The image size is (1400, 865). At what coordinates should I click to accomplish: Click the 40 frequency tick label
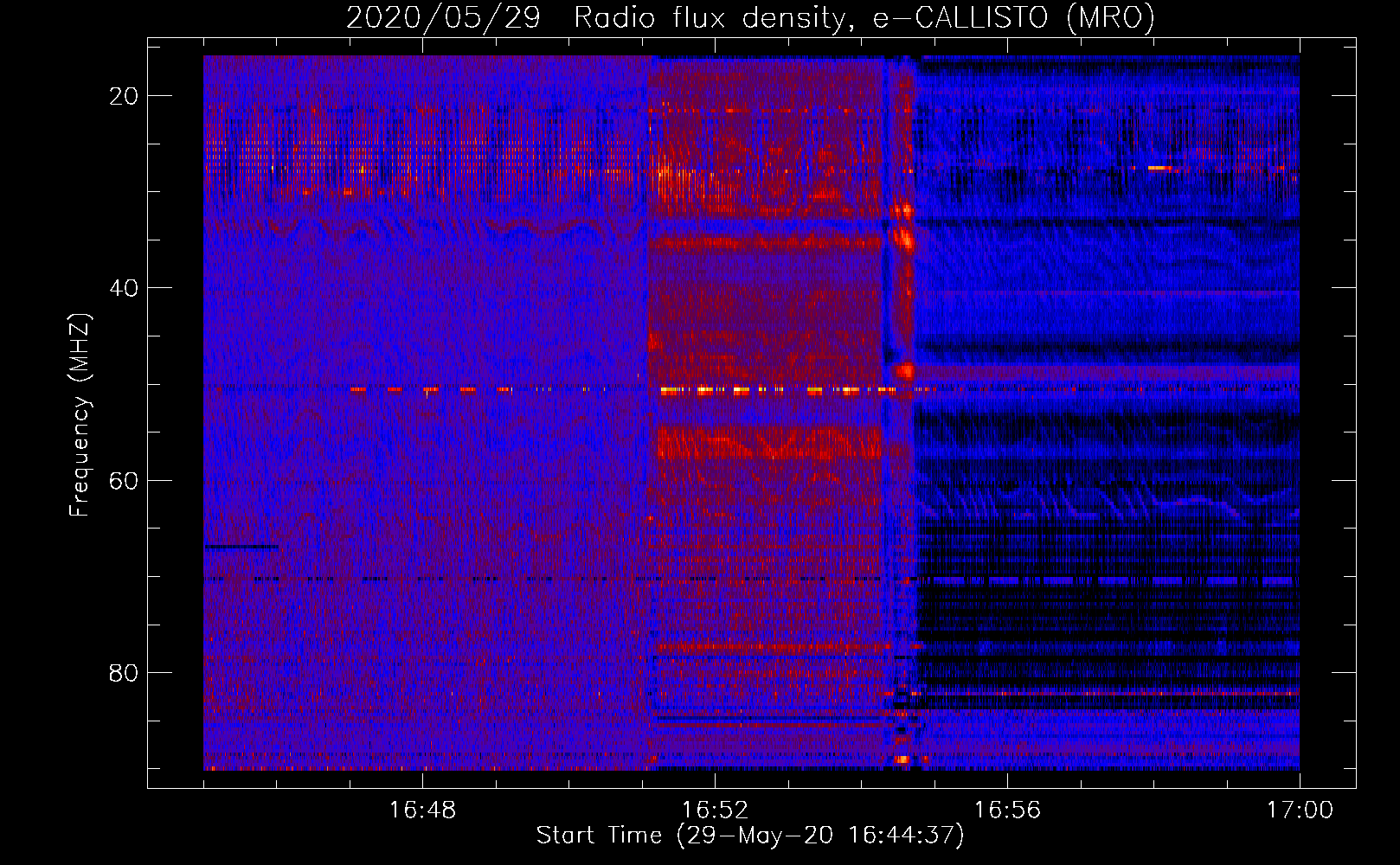(x=124, y=288)
